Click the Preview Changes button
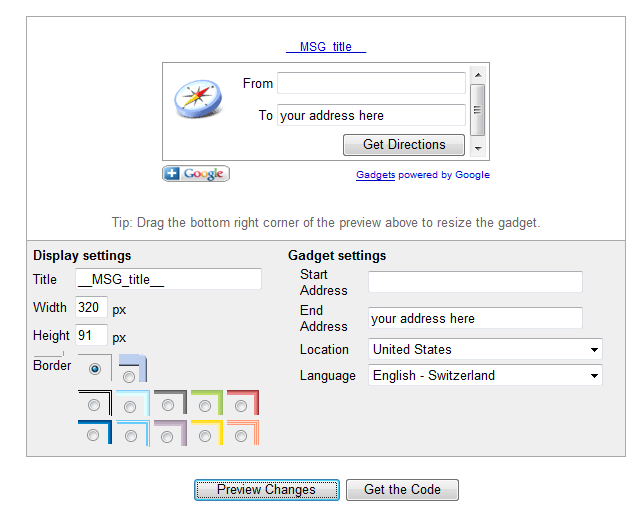640x514 pixels. 267,490
